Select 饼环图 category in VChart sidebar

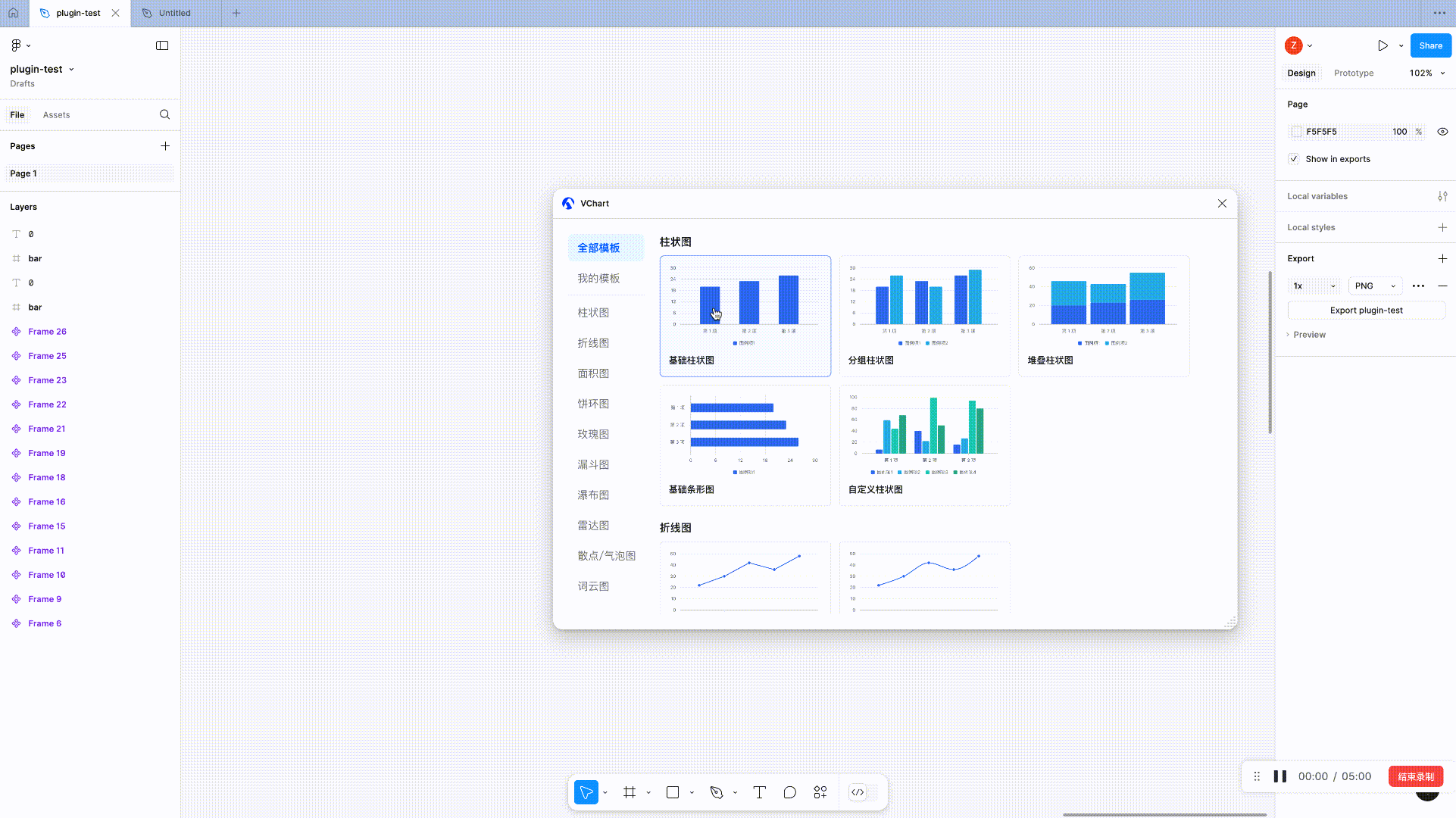coord(593,404)
